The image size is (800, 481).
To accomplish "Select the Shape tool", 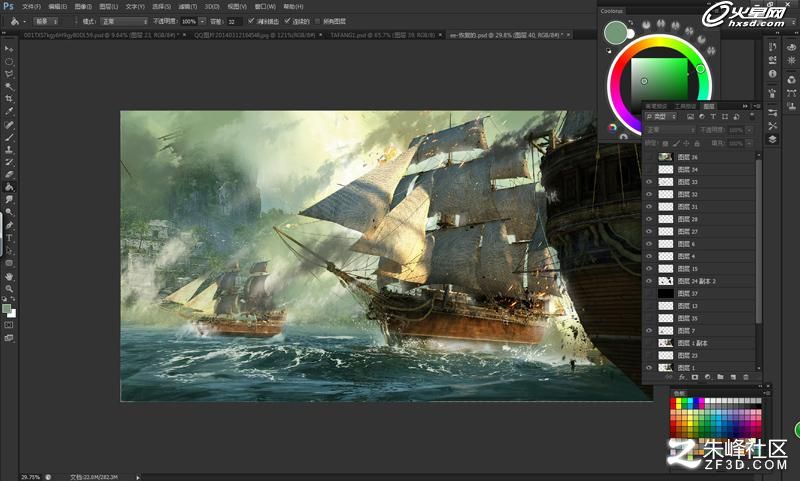I will click(9, 263).
